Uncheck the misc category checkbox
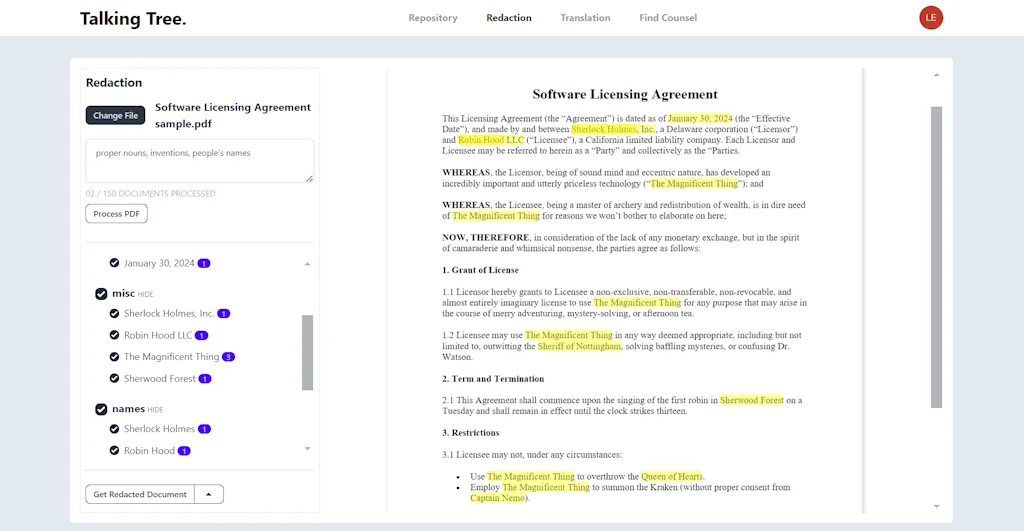Viewport: 1024px width, 531px height. (x=101, y=294)
